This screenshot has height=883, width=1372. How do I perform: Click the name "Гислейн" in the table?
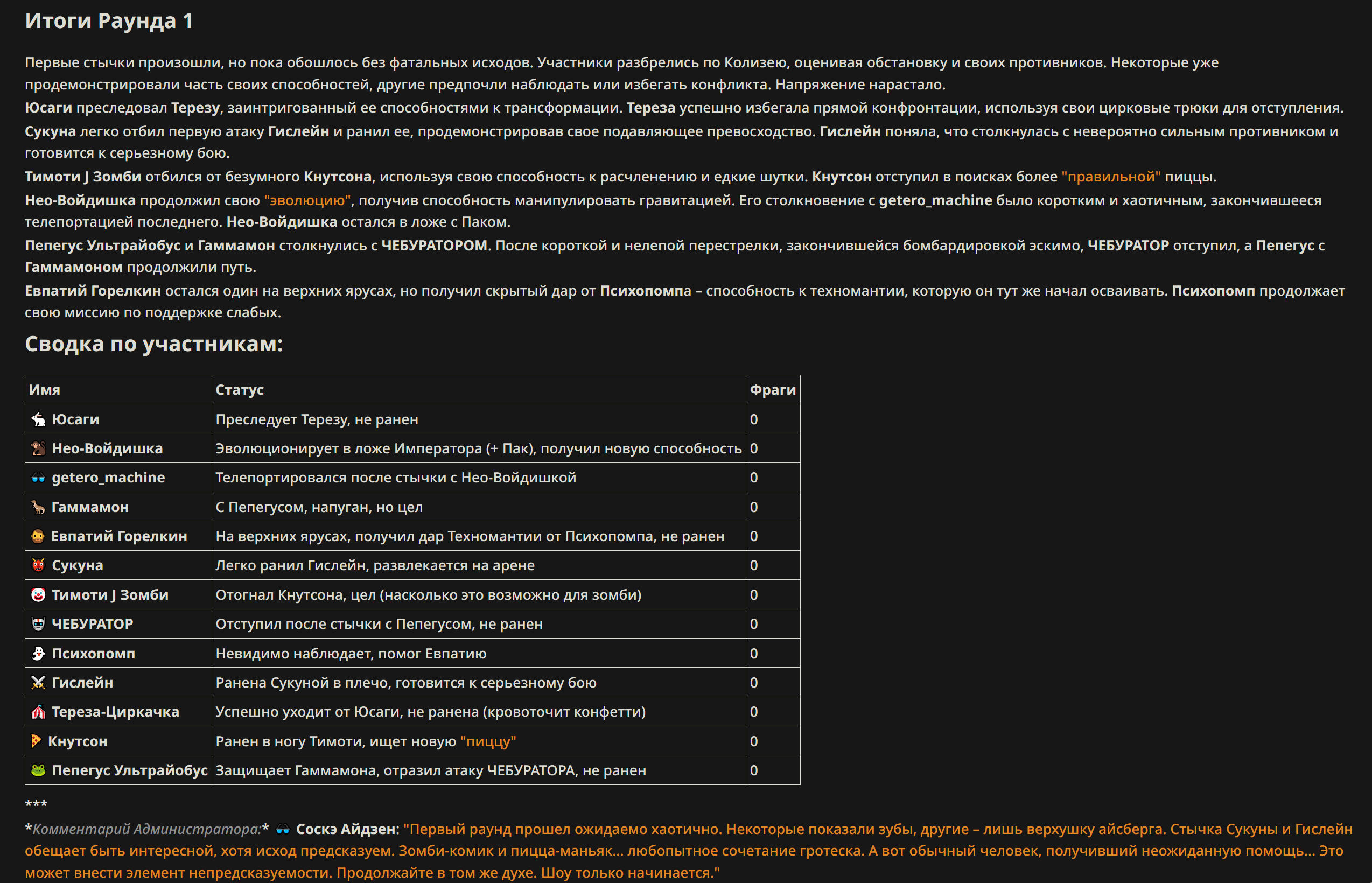82,683
